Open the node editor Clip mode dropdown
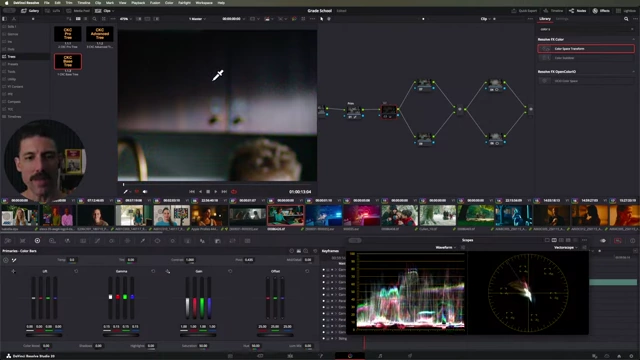 tap(485, 19)
